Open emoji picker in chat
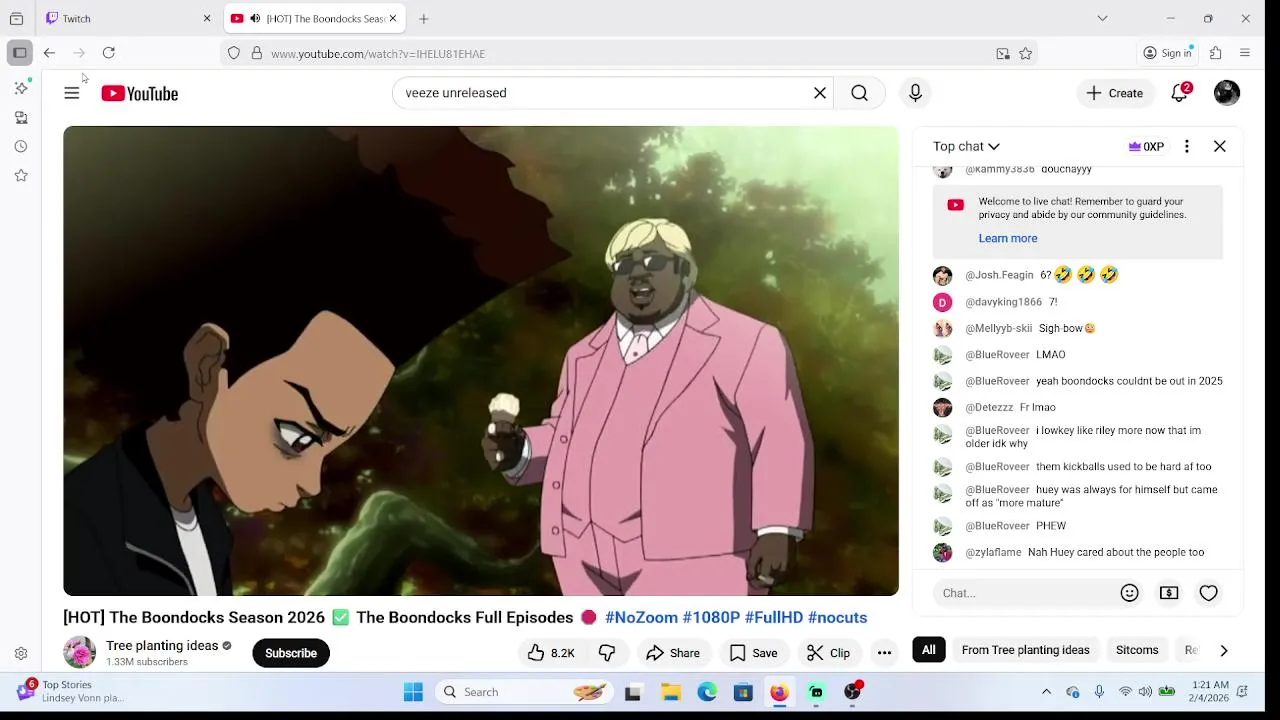The image size is (1280, 720). click(1130, 593)
